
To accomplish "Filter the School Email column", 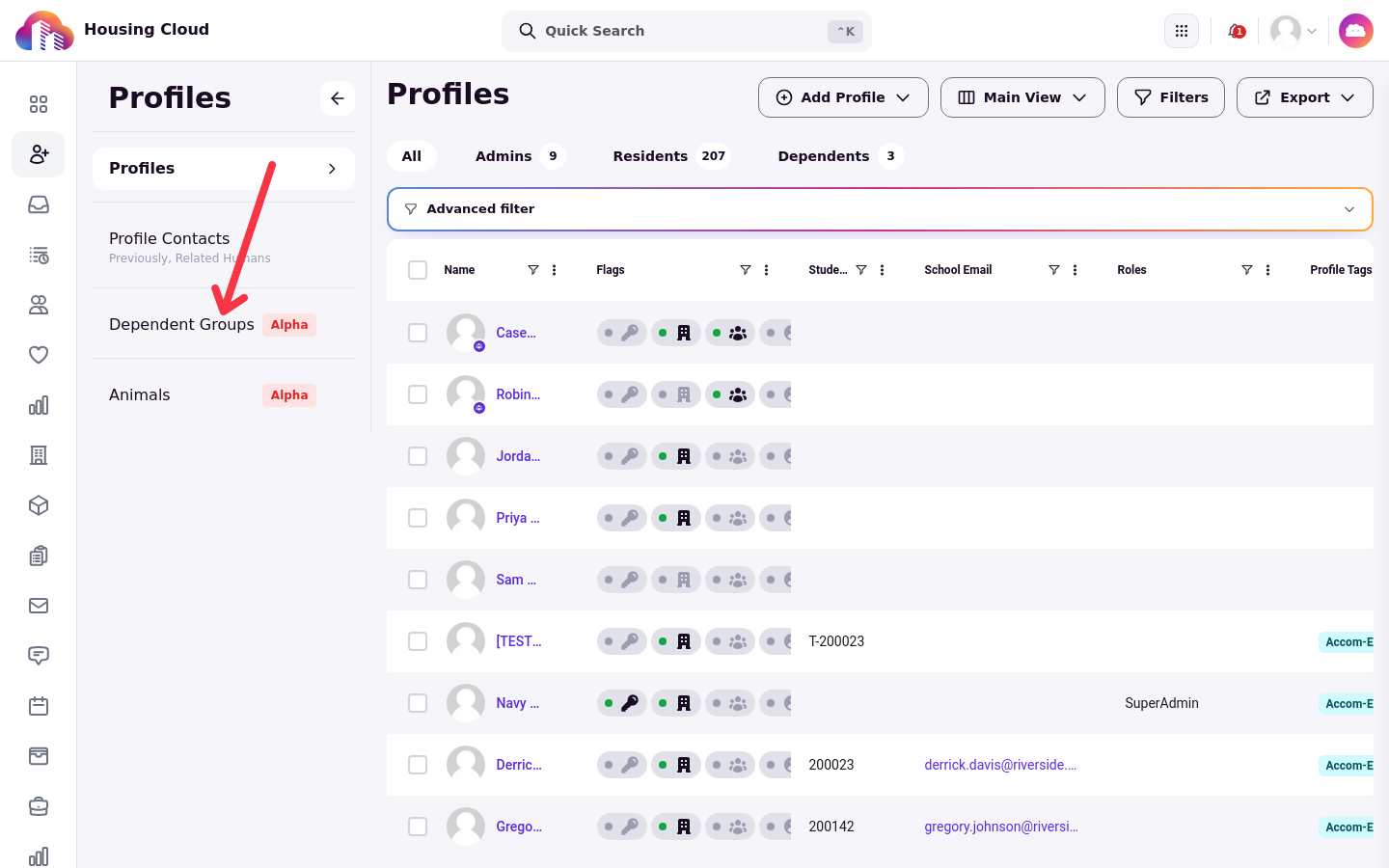I will click(1054, 270).
